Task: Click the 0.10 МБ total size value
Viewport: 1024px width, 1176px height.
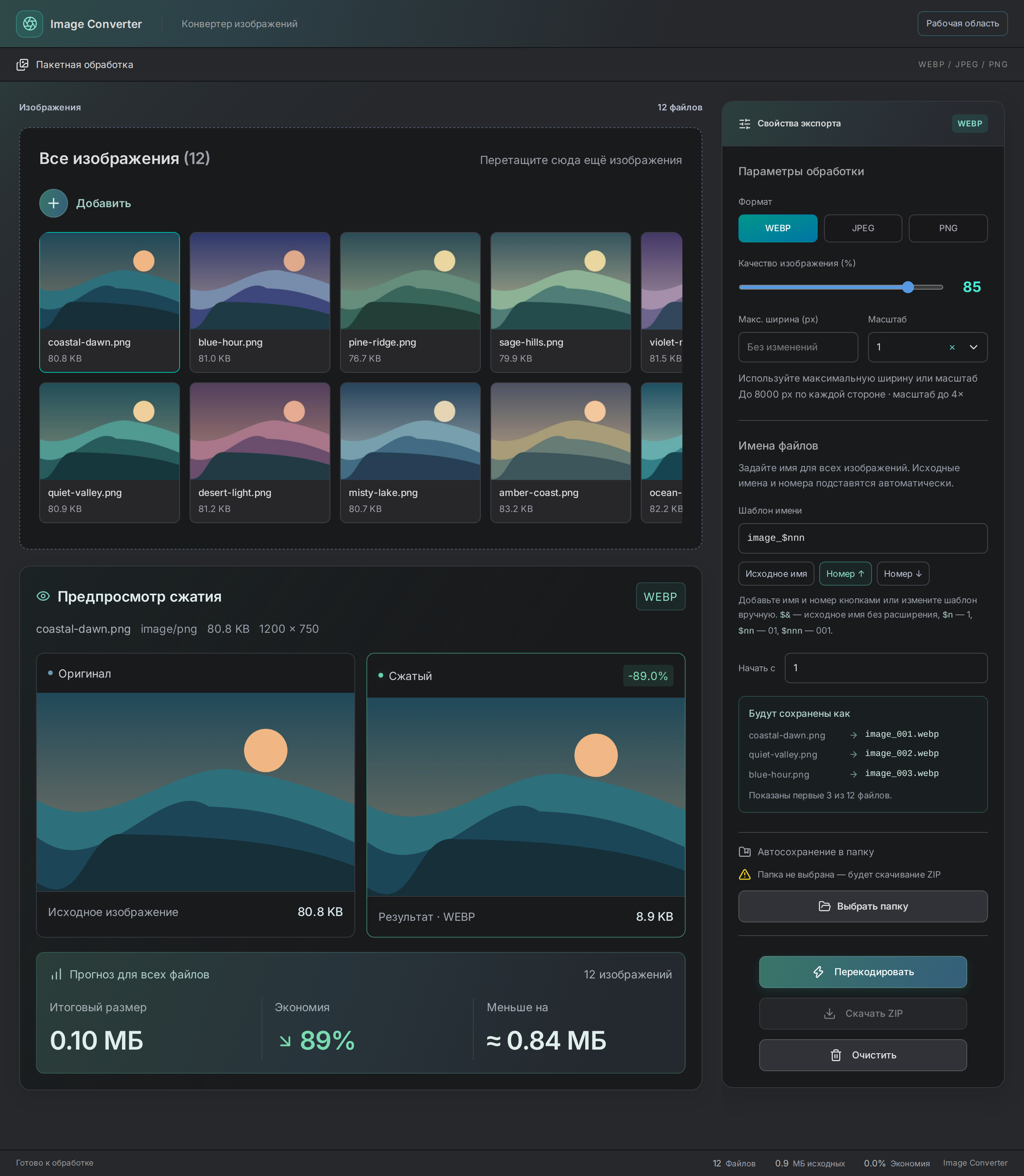Action: coord(96,1040)
